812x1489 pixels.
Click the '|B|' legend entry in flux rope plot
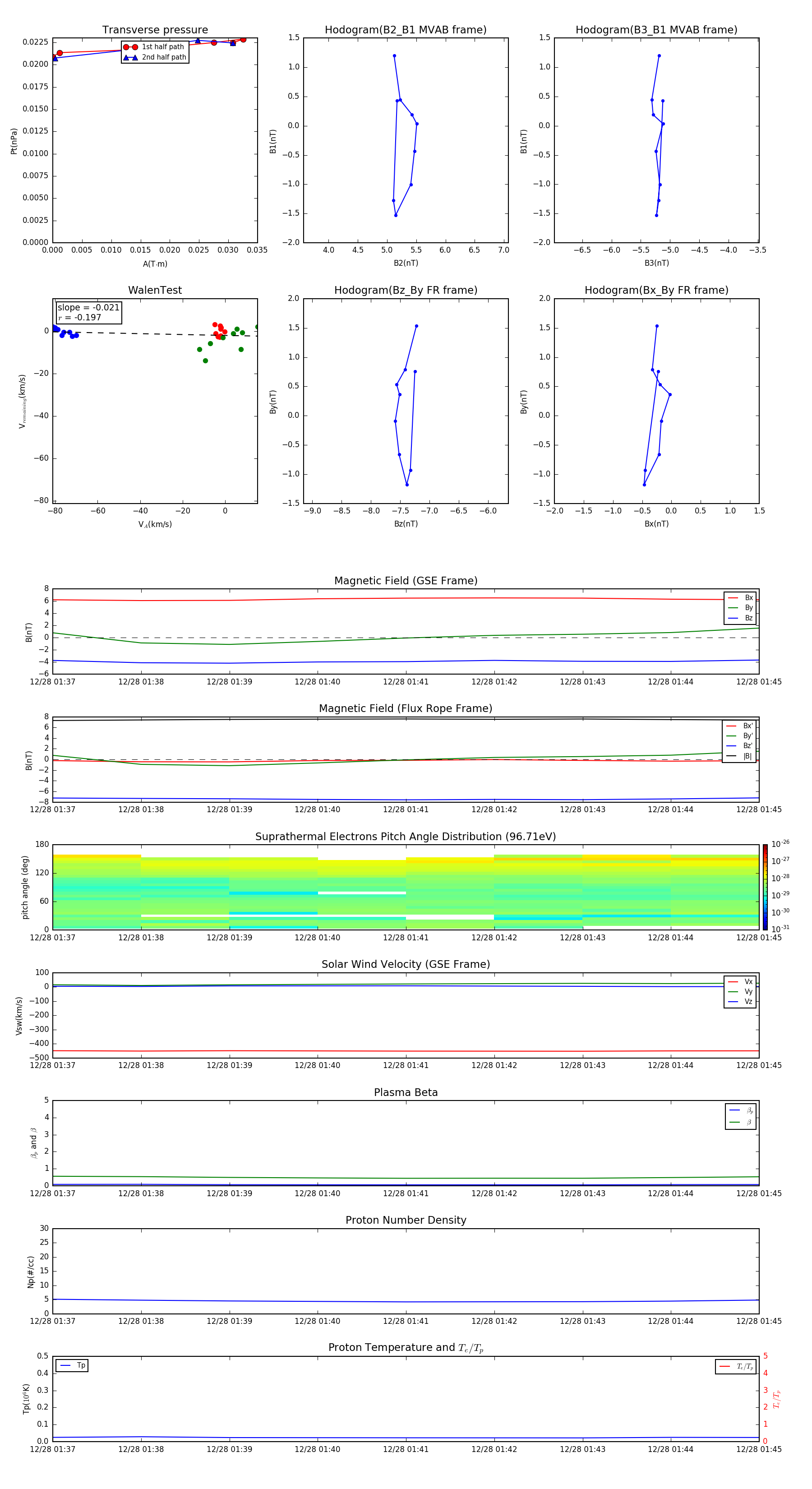pyautogui.click(x=739, y=756)
